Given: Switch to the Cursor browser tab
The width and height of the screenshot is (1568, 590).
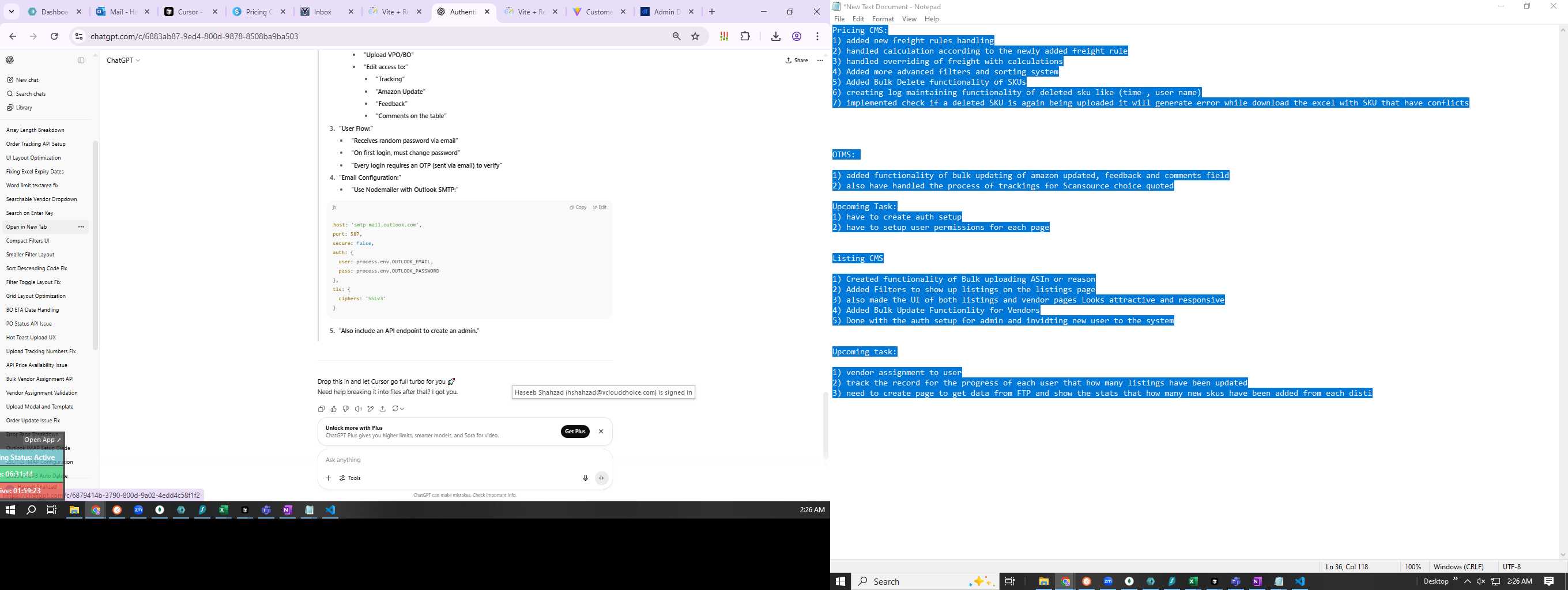Looking at the screenshot, I should point(190,12).
